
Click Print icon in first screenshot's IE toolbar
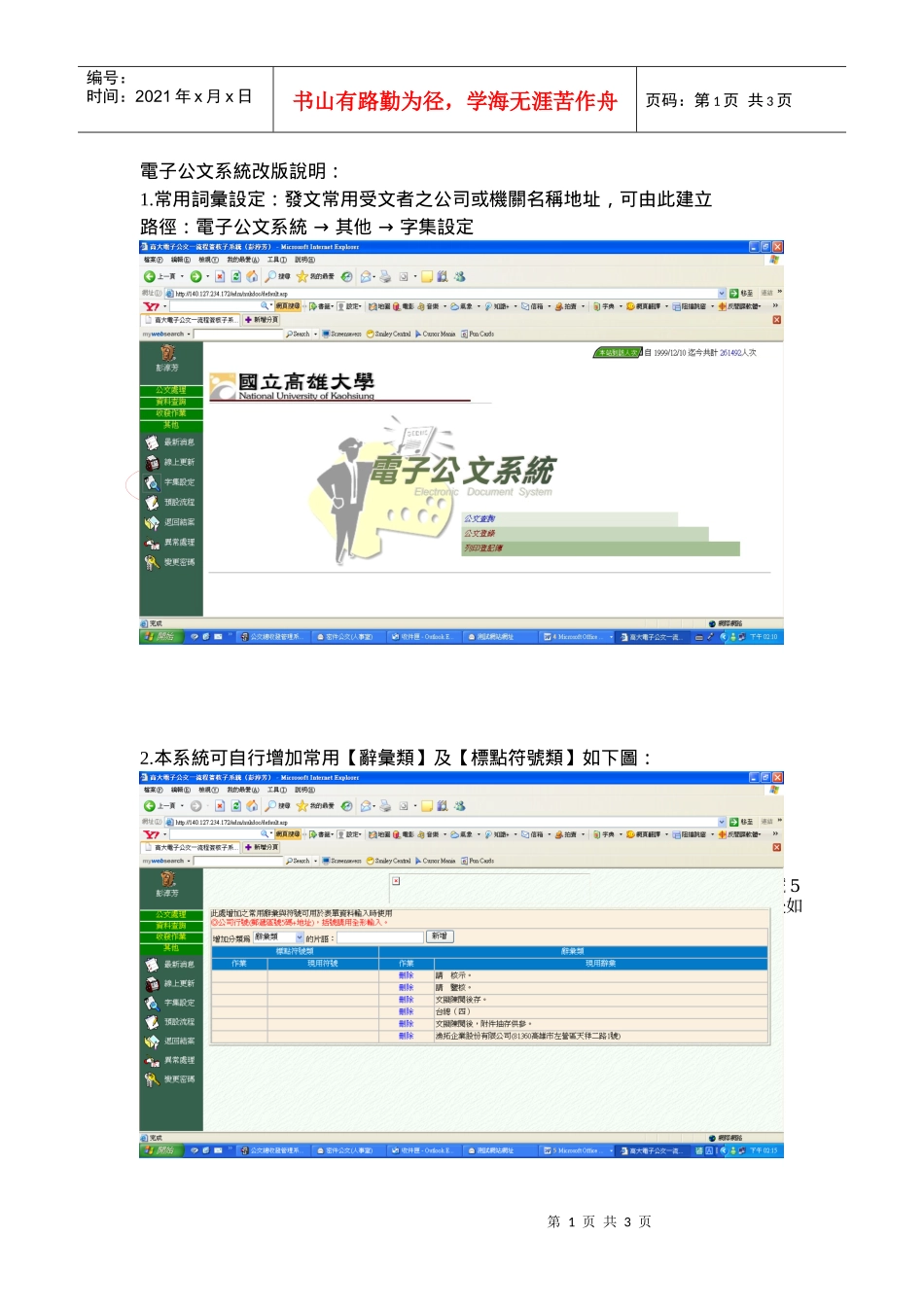point(385,277)
